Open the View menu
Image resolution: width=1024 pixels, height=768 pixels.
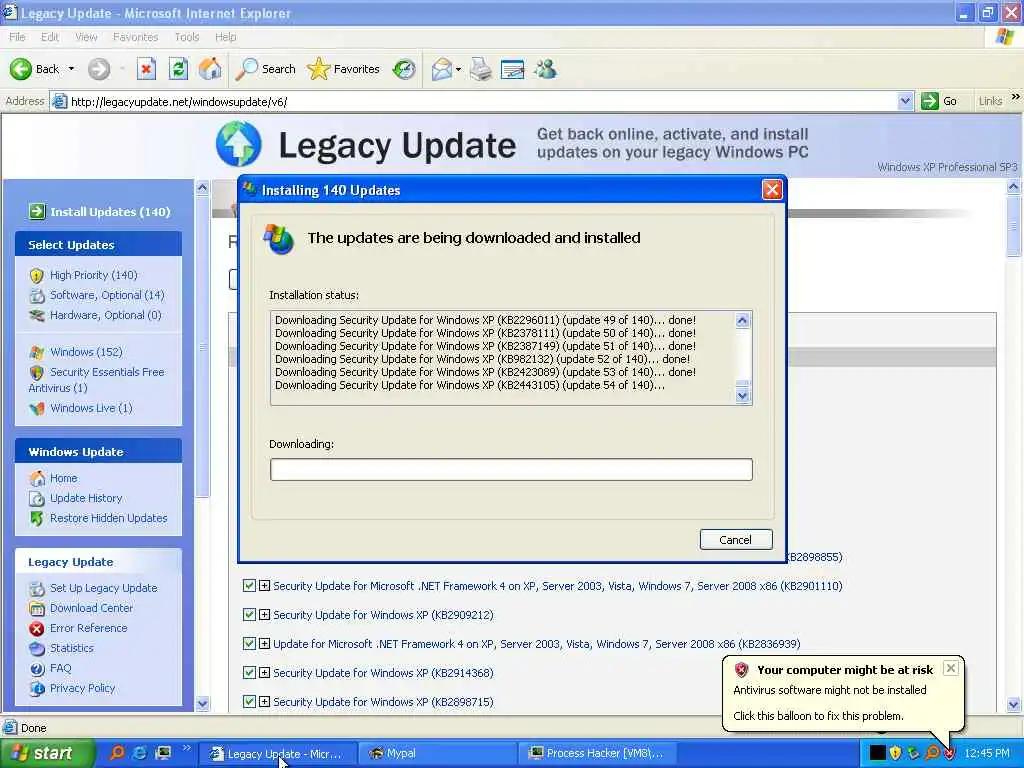pos(86,37)
